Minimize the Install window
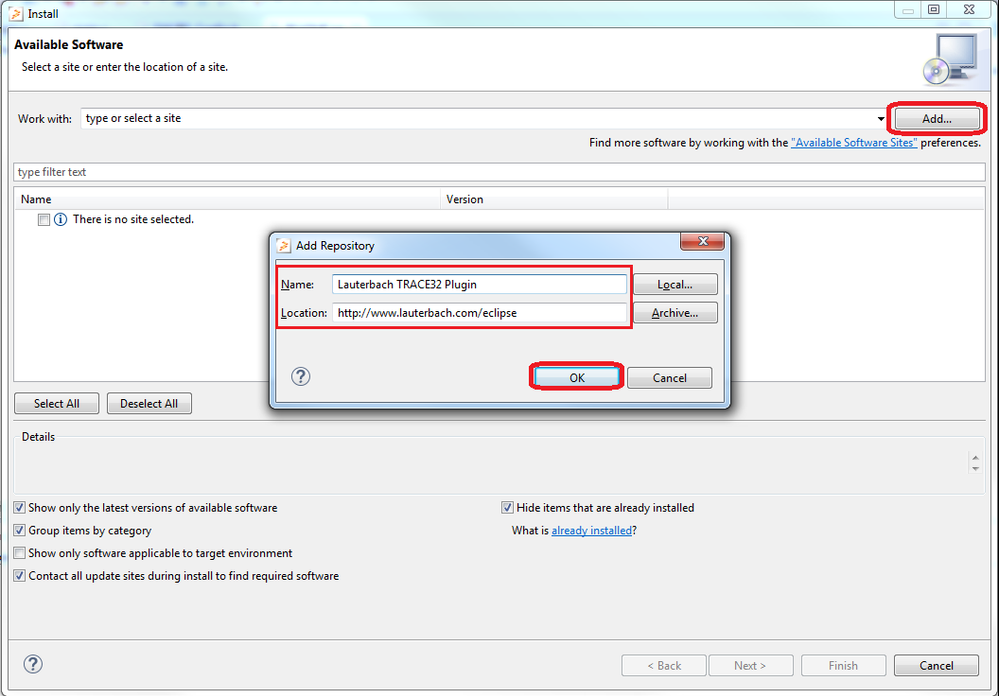999x696 pixels. point(909,10)
